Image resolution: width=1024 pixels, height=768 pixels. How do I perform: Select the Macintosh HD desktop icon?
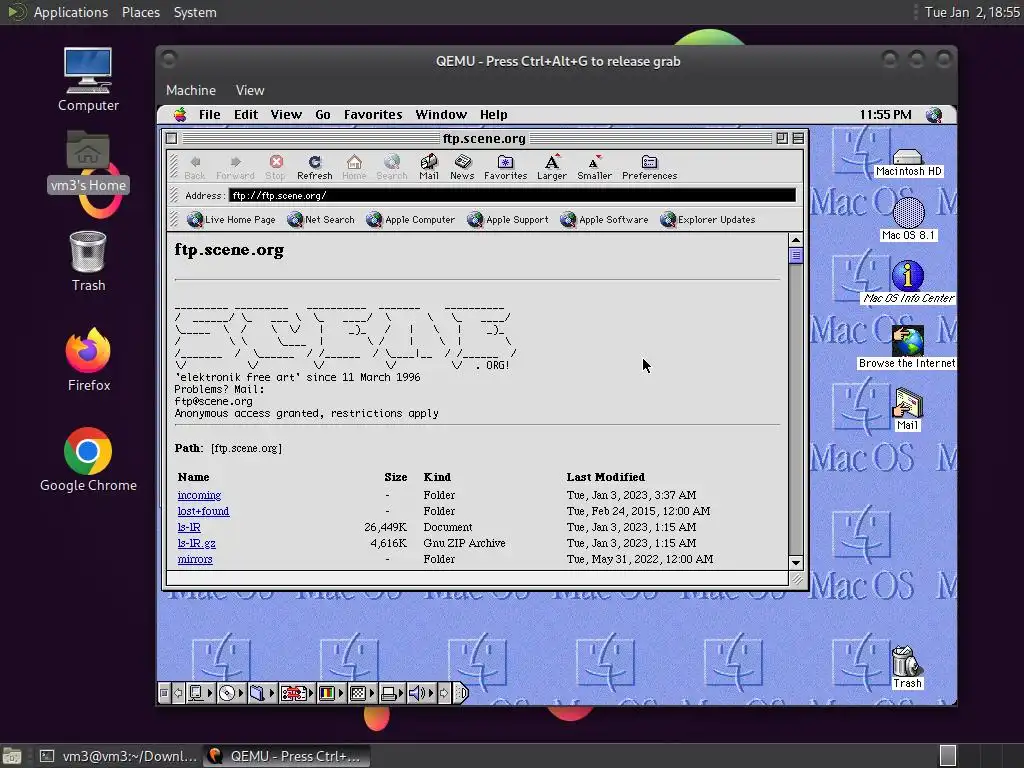click(908, 163)
